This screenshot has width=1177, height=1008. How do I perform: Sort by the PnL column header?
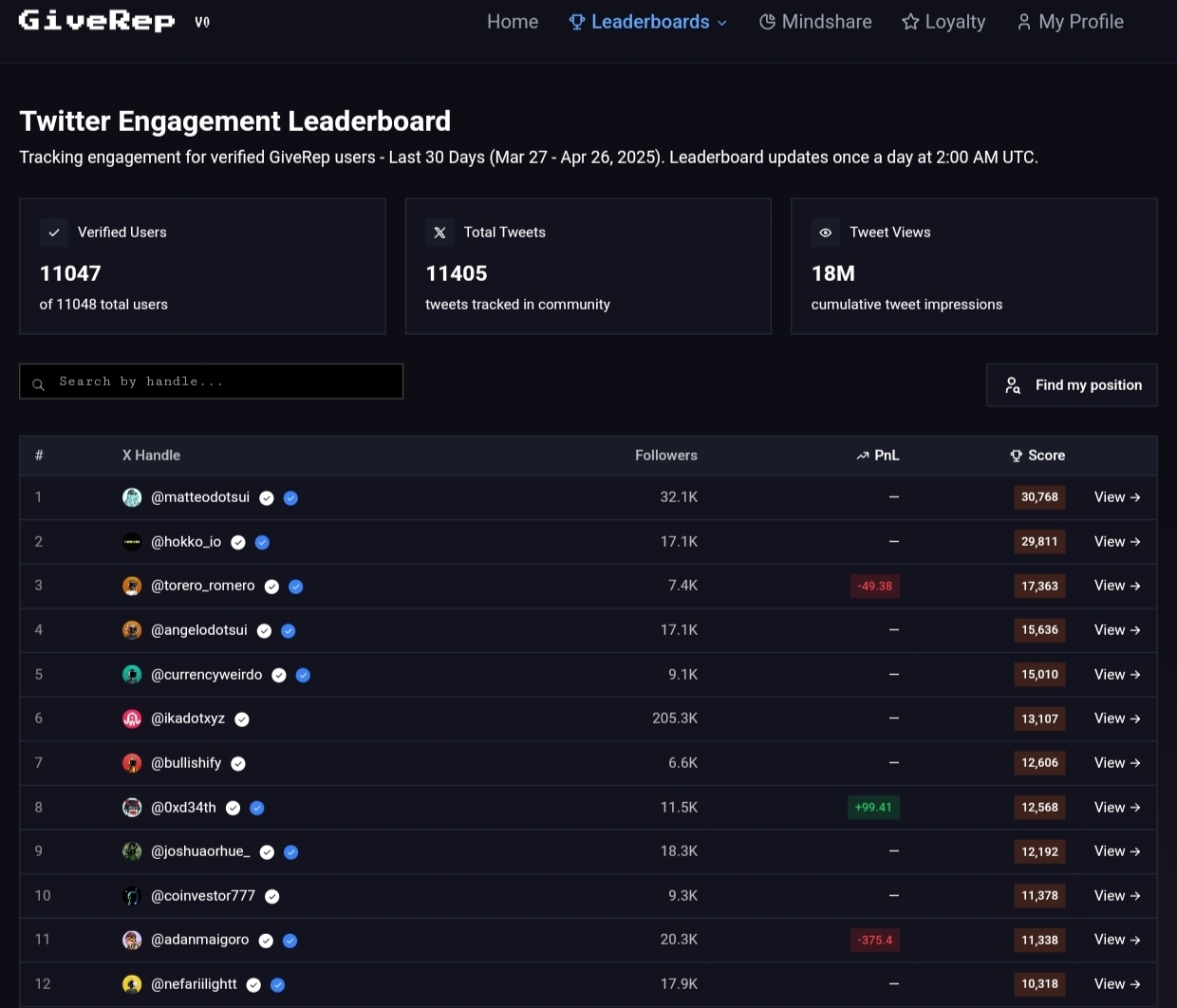tap(878, 456)
